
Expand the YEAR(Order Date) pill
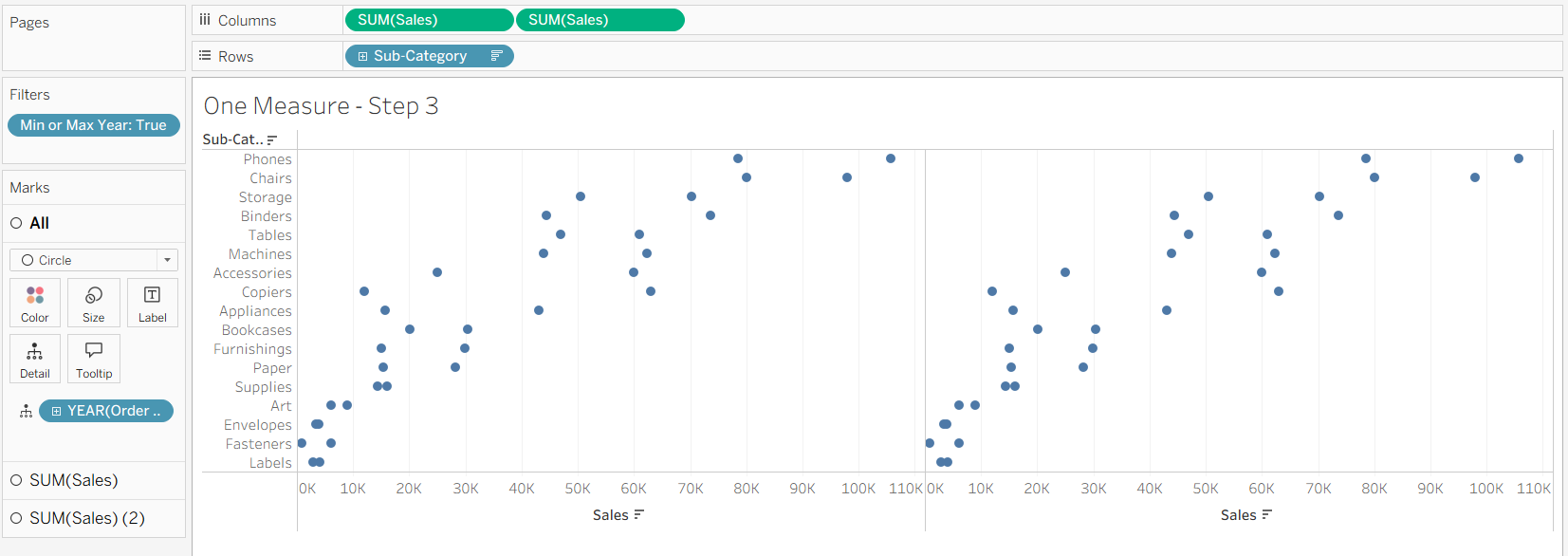57,411
